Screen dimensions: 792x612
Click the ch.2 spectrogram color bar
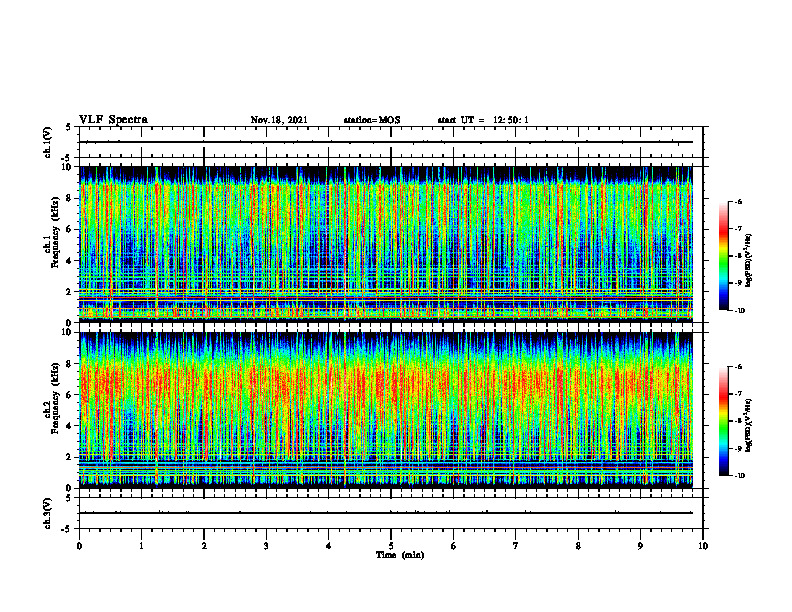[x=723, y=421]
